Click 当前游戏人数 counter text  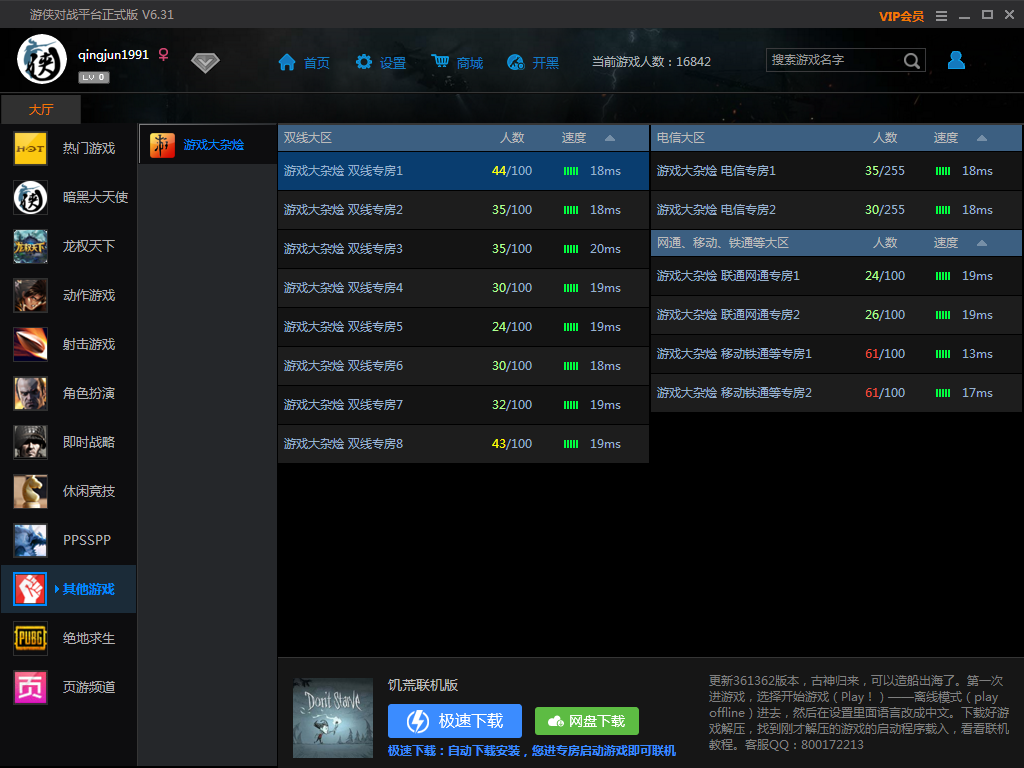(651, 61)
